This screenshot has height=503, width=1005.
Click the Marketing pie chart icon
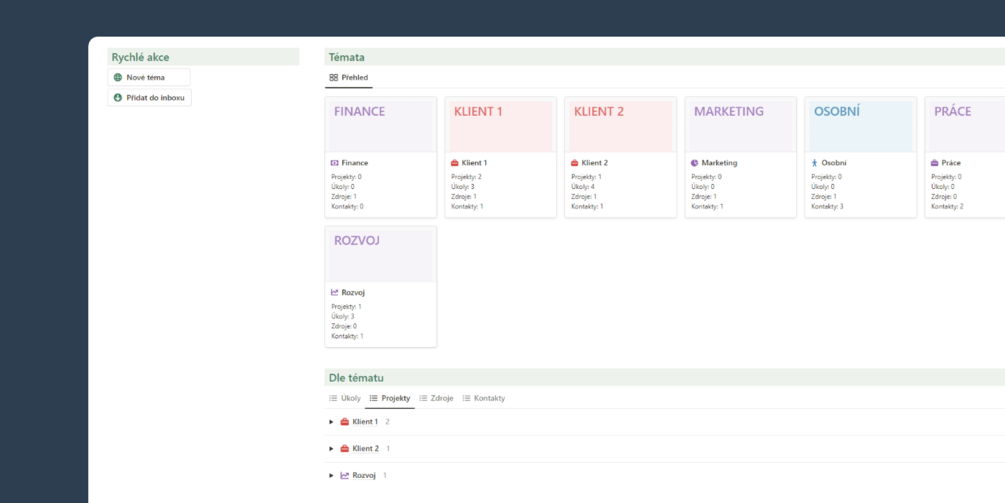[695, 163]
